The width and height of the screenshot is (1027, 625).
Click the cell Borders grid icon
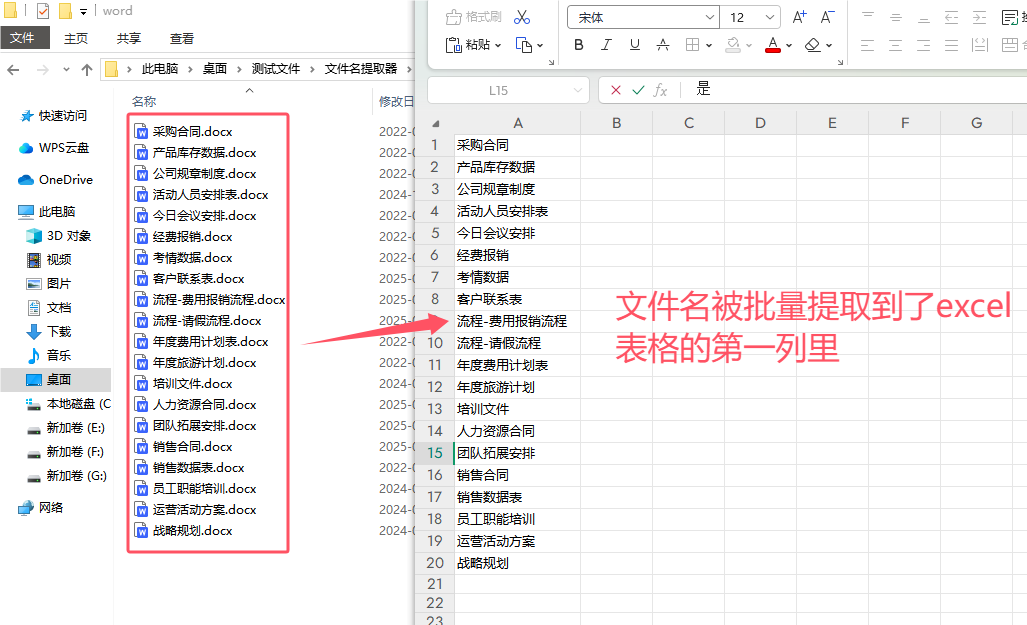point(692,45)
